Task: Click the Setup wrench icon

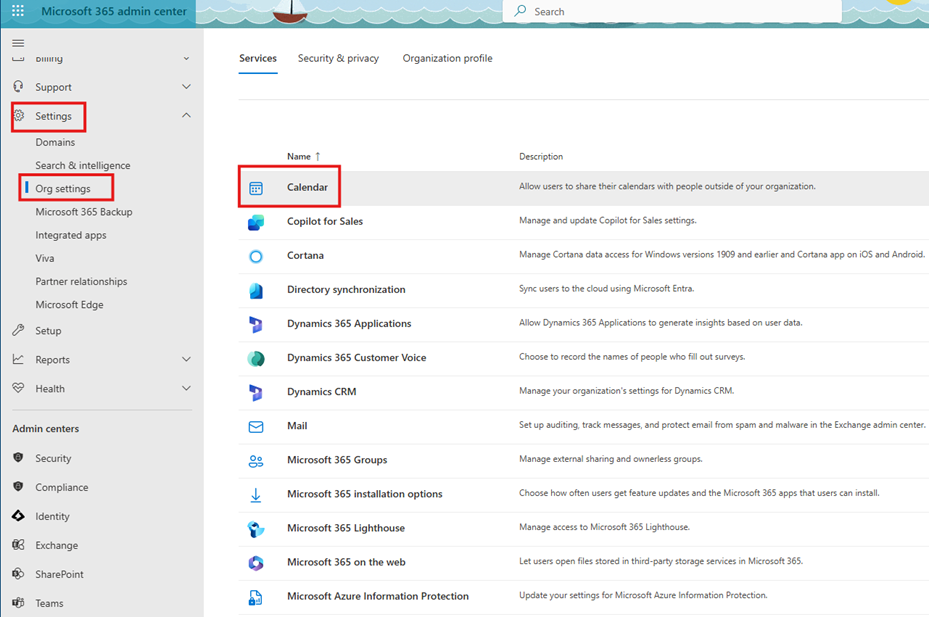Action: click(x=18, y=330)
